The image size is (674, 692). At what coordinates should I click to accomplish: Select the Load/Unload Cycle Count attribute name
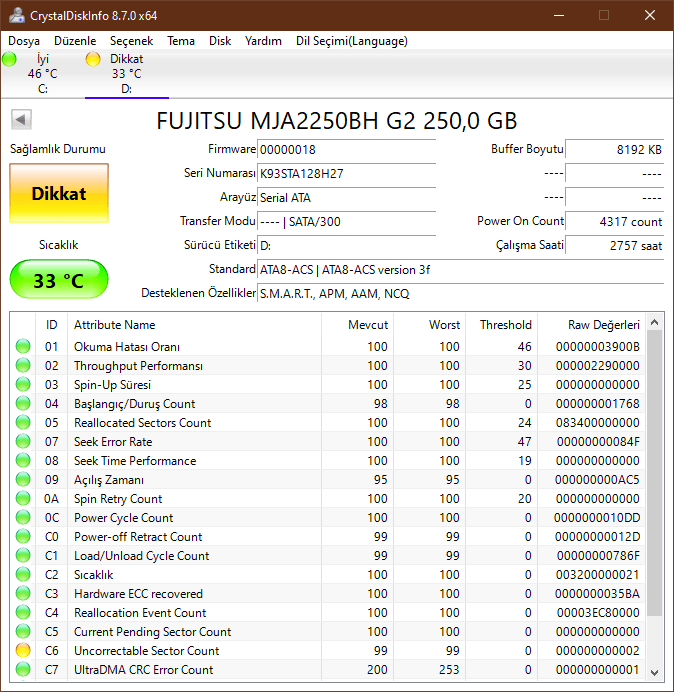click(141, 556)
